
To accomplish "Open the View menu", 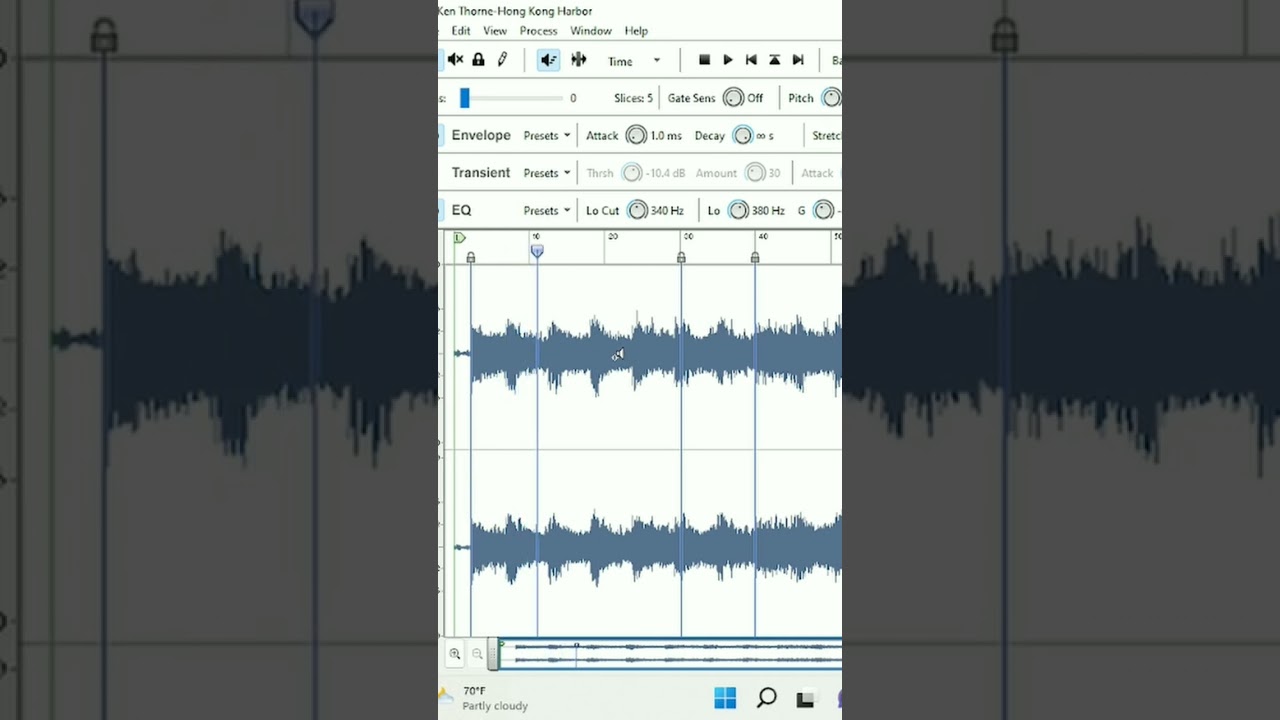I will [495, 31].
